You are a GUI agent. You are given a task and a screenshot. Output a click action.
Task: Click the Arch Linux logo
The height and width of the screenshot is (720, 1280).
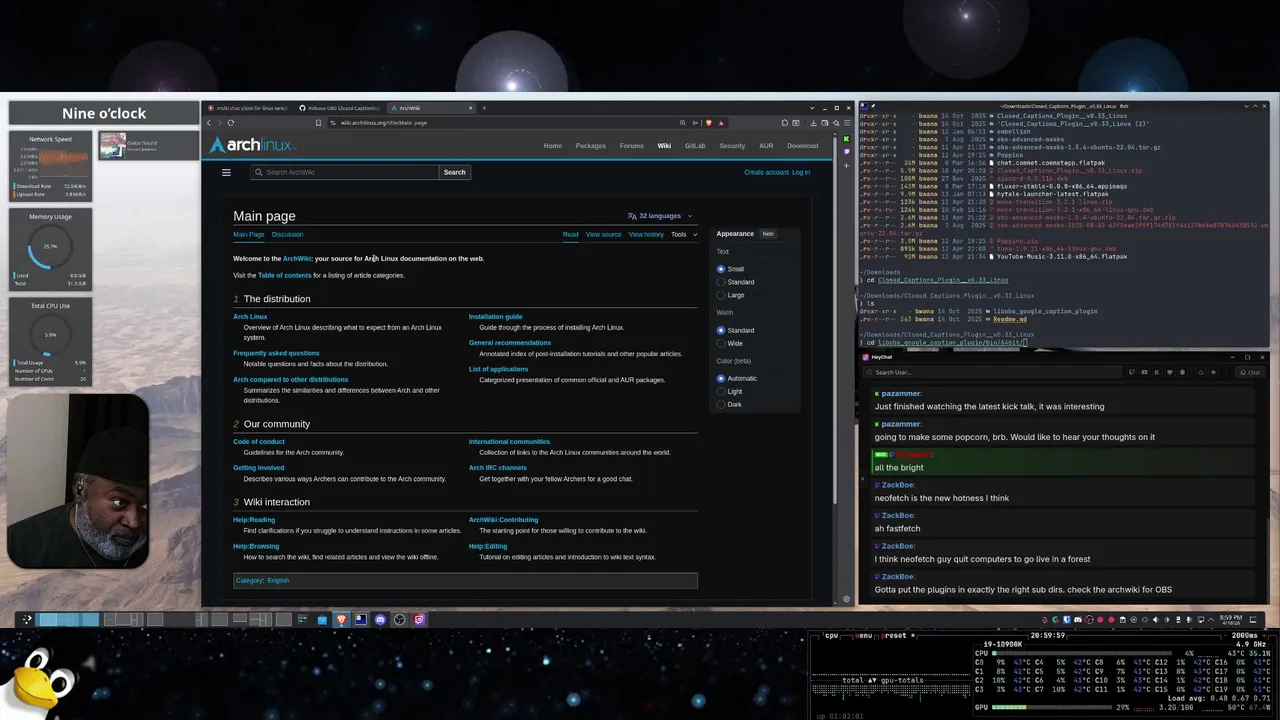point(251,145)
